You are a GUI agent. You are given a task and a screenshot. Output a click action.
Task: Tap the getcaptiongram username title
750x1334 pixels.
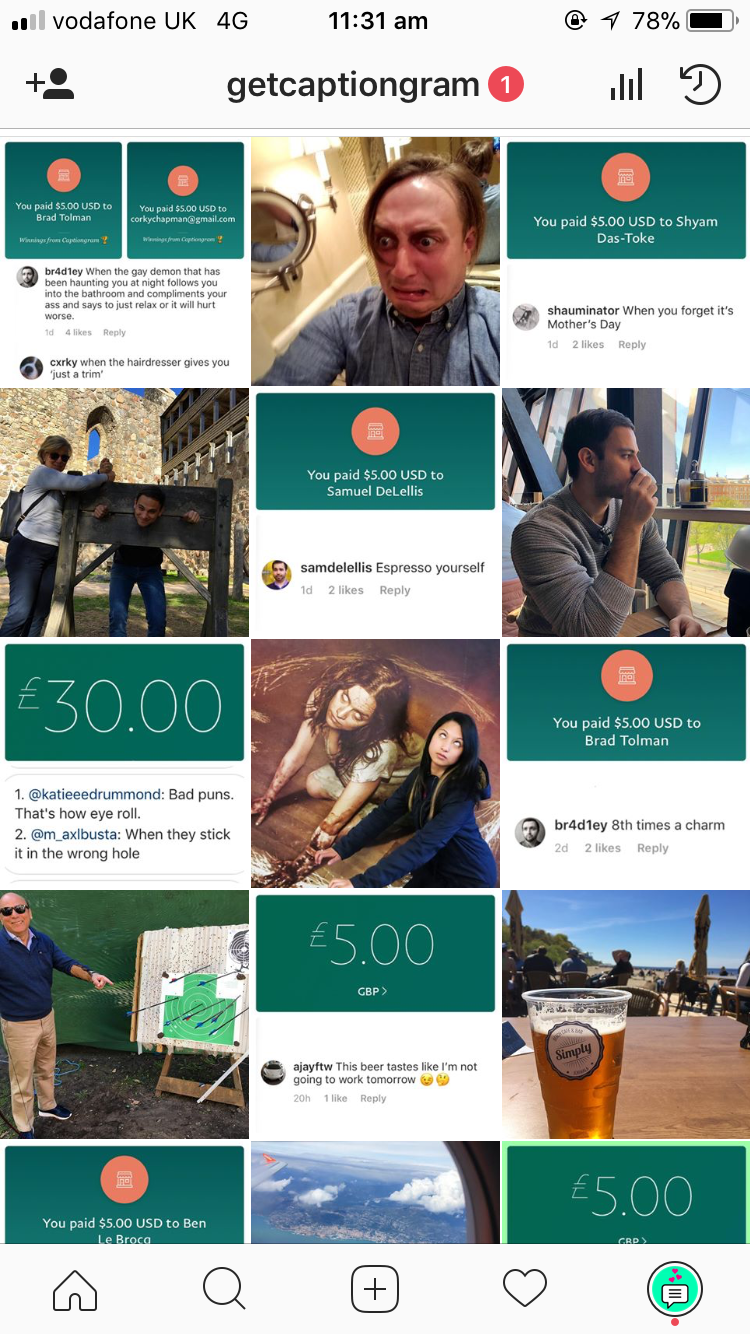click(x=353, y=85)
